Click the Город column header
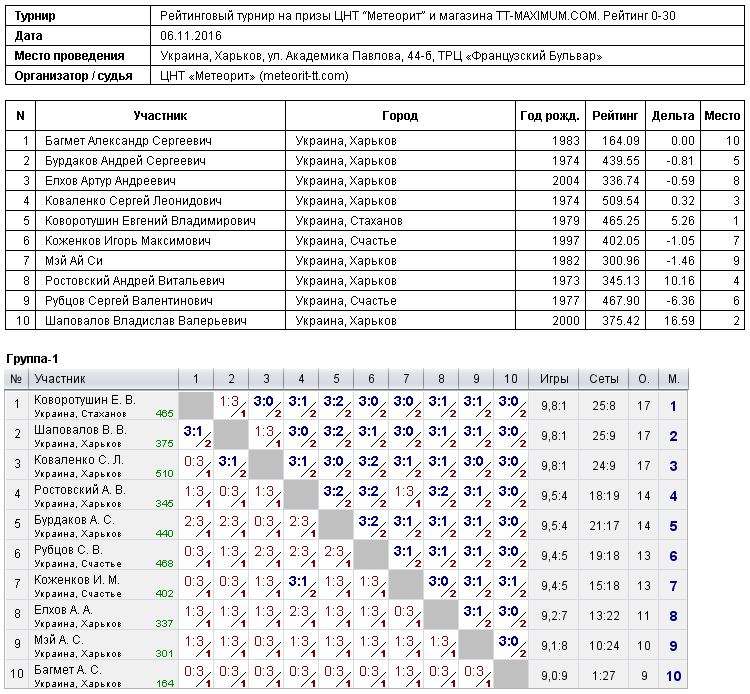This screenshot has height=694, width=750. tap(400, 116)
